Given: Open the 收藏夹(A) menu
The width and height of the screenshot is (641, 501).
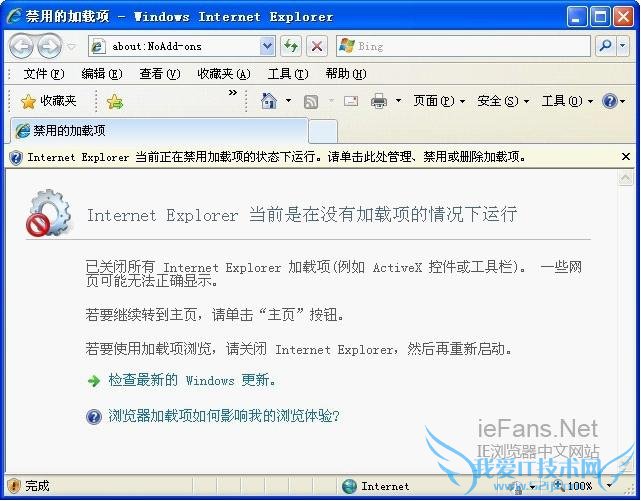Looking at the screenshot, I should (x=224, y=74).
